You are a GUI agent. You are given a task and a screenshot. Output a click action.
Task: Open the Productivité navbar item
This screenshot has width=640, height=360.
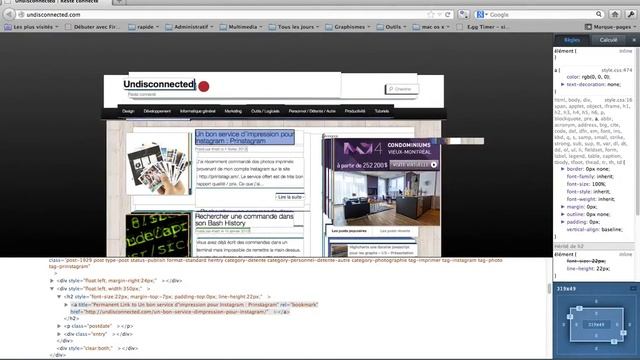(355, 111)
